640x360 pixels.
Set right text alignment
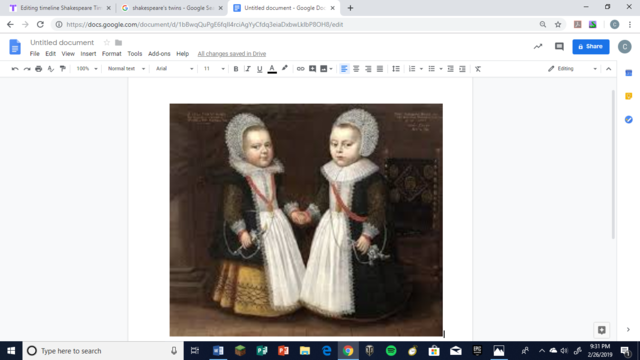[368, 69]
